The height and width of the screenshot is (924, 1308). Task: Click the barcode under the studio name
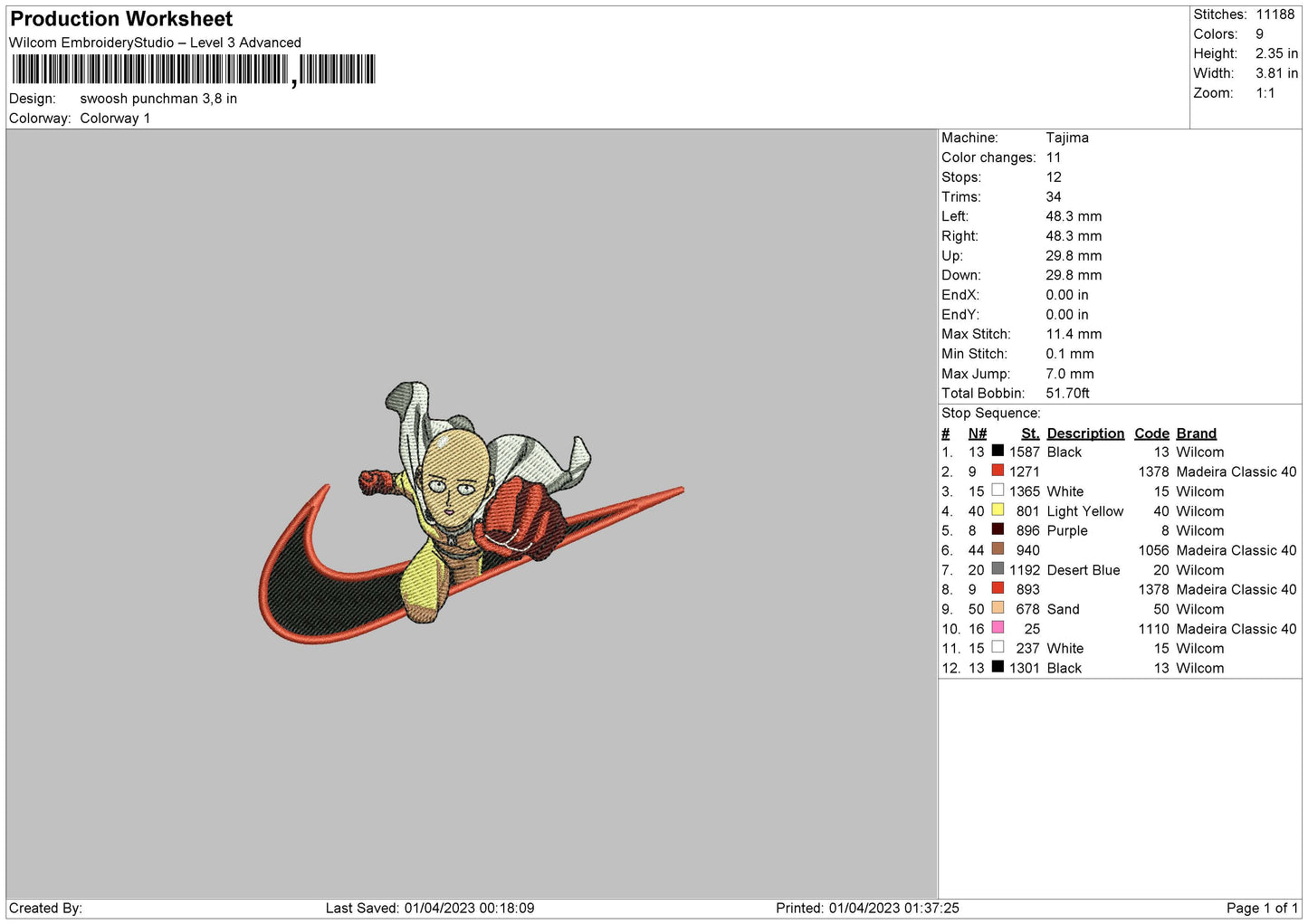194,70
